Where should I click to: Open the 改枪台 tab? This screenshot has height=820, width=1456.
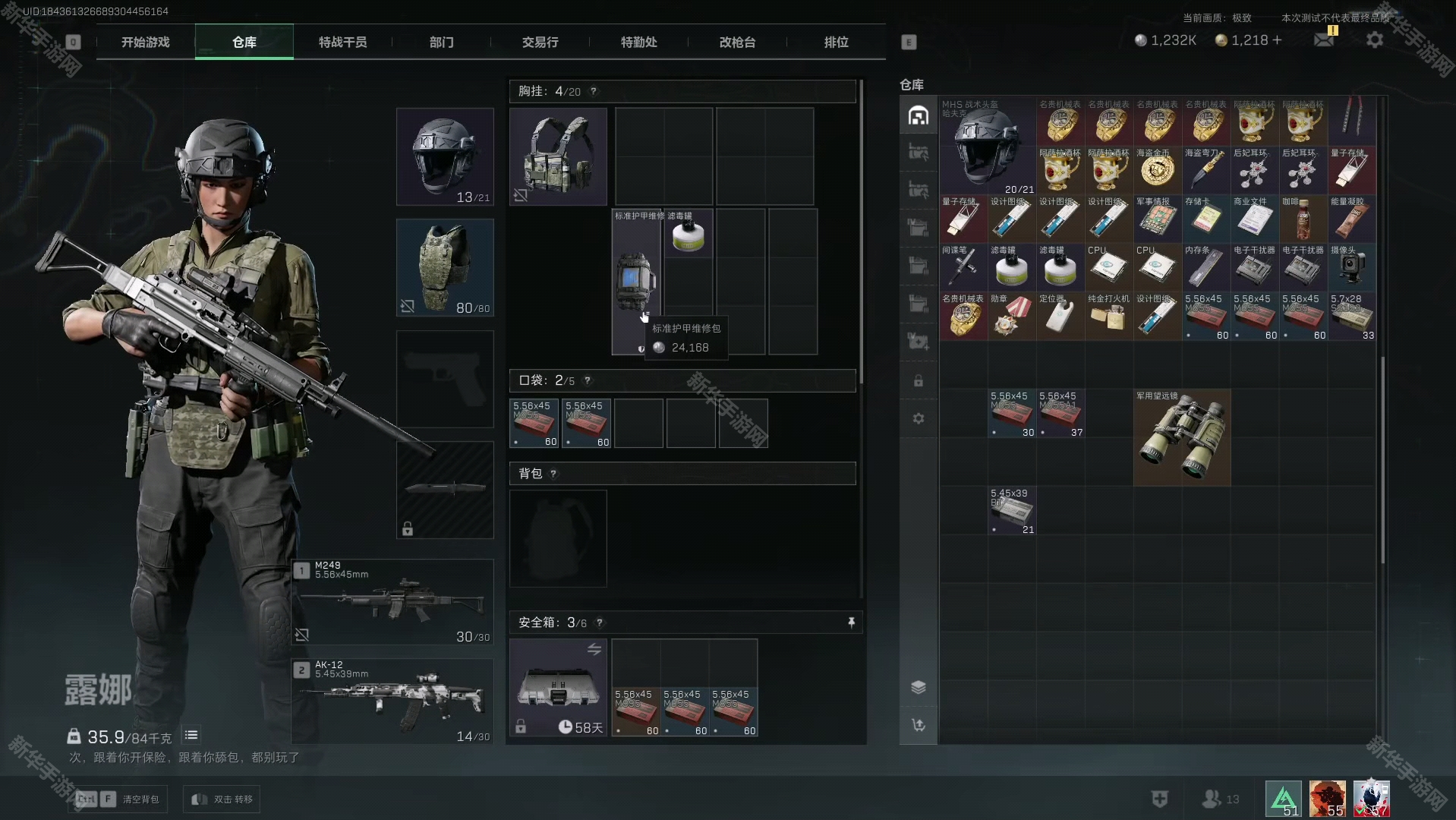tap(737, 43)
